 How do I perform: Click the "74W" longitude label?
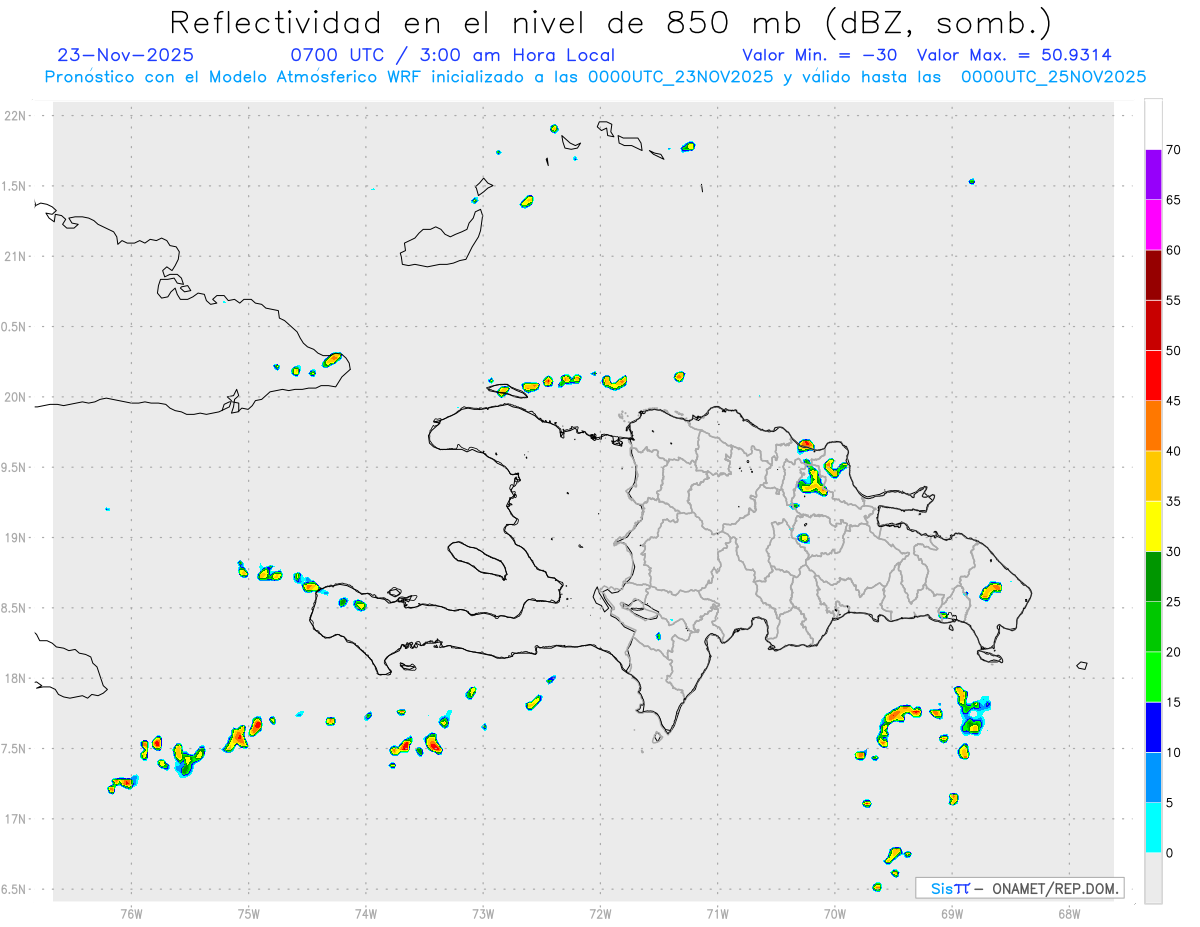366,914
